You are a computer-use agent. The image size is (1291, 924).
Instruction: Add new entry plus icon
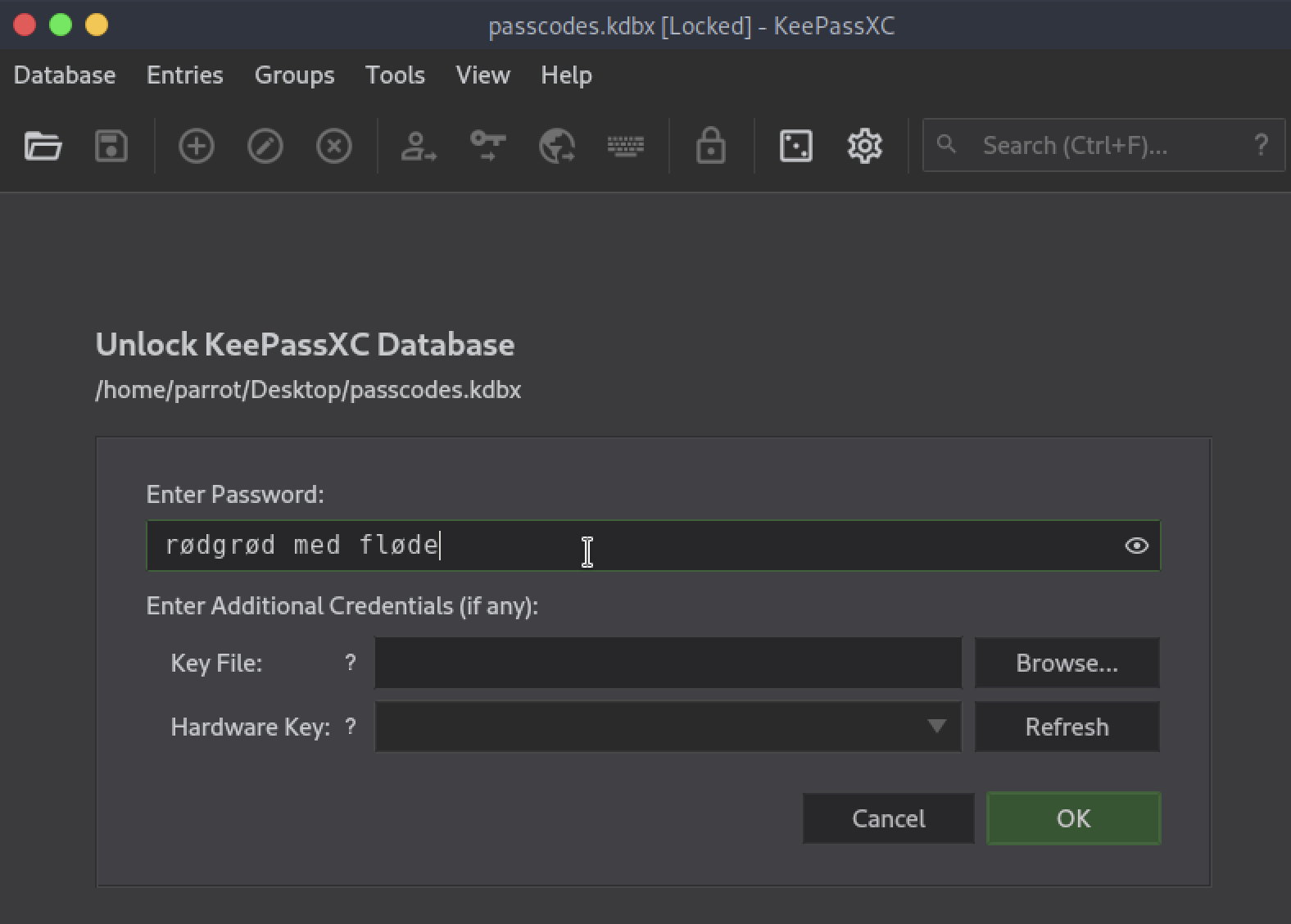pyautogui.click(x=197, y=147)
